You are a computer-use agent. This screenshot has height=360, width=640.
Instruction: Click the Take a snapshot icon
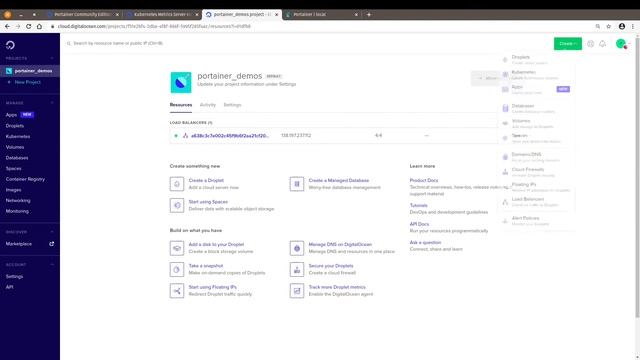177,269
